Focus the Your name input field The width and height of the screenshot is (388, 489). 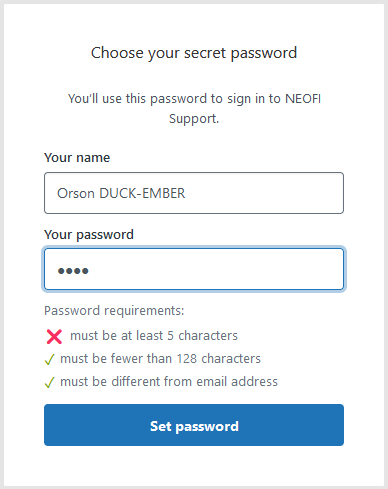pyautogui.click(x=194, y=193)
